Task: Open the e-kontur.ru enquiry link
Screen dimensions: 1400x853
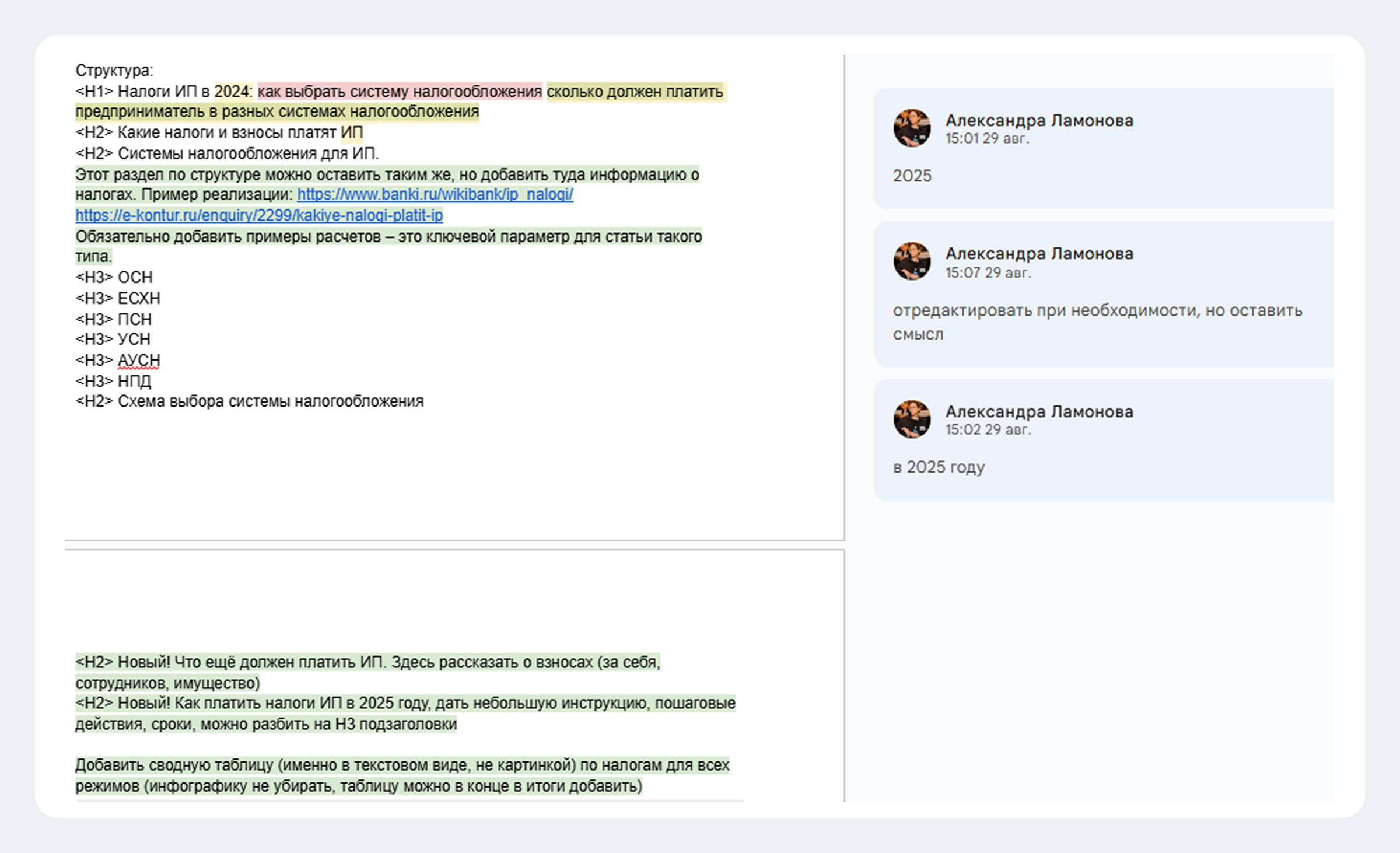Action: (259, 215)
